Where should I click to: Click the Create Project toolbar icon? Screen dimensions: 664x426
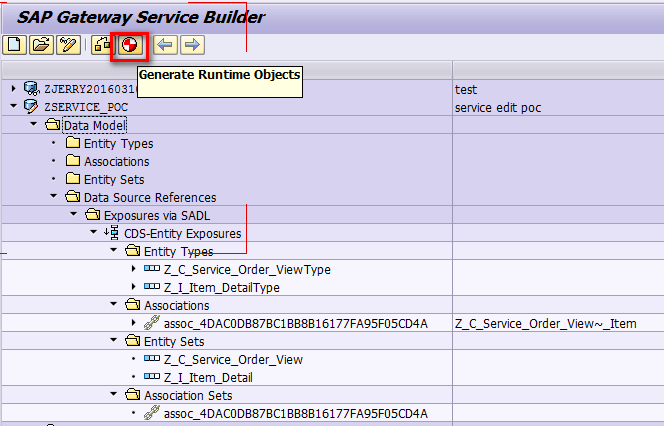(x=15, y=45)
